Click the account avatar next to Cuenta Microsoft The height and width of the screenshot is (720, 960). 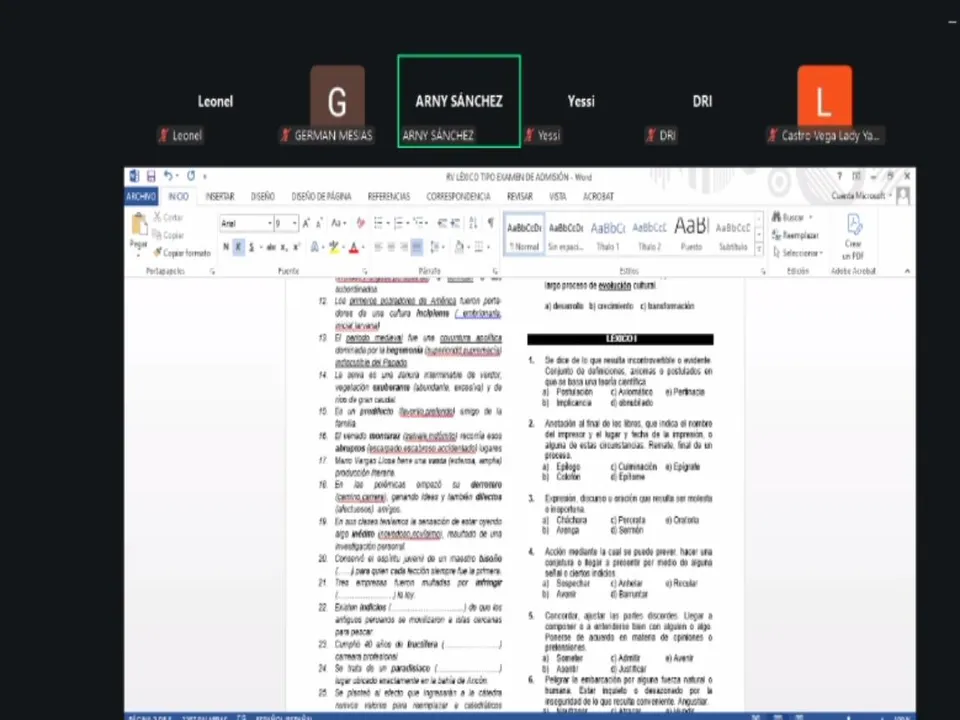point(902,196)
